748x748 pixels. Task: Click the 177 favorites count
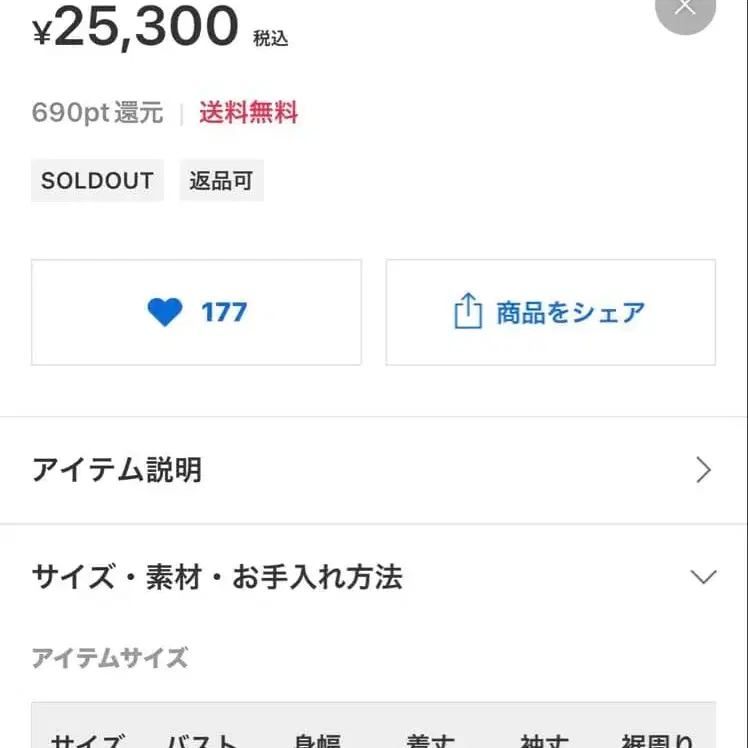pos(223,313)
